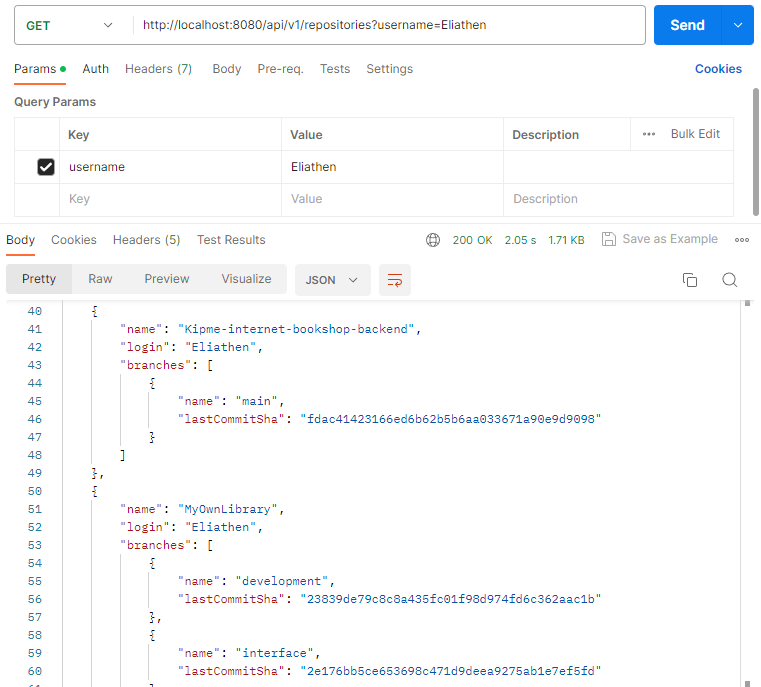761x687 pixels.
Task: Click "Kipme-internet-bookshop-backend" name value
Action: coord(296,329)
